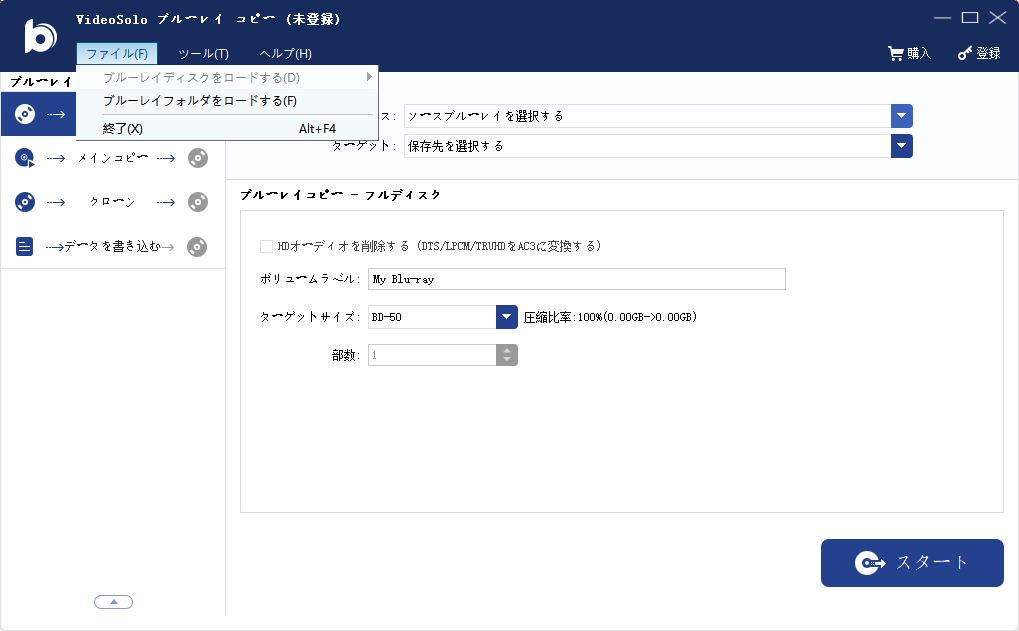This screenshot has height=631, width=1019.
Task: Select the Write Data document icon
Action: tap(25, 246)
